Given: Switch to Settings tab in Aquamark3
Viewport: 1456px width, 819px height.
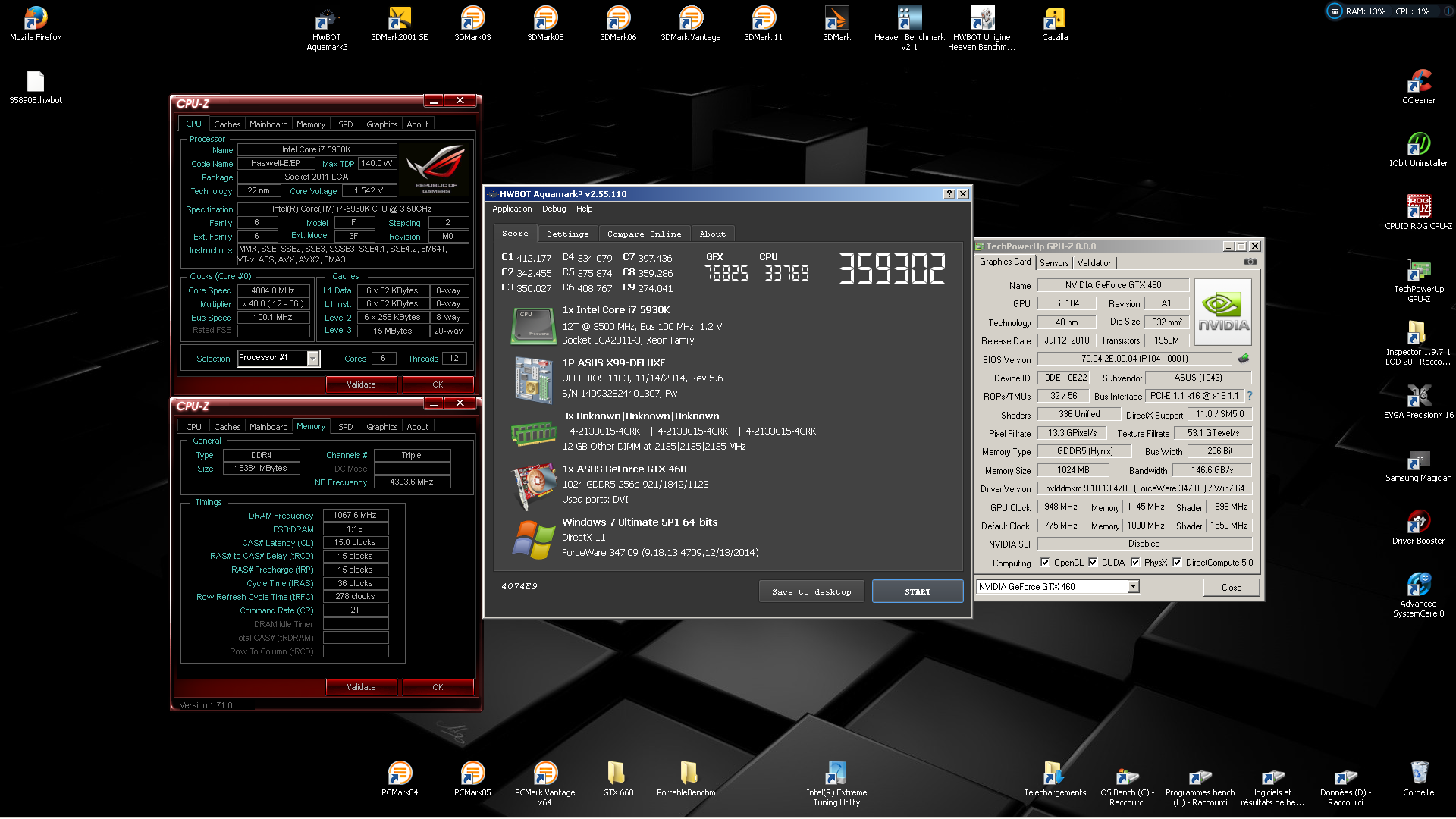Looking at the screenshot, I should [567, 234].
